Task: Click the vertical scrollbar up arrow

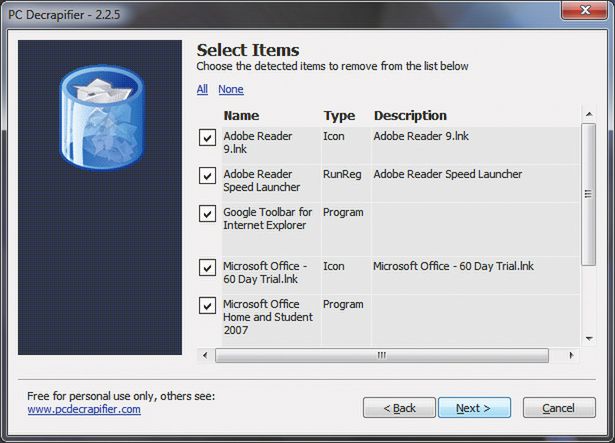Action: 589,114
